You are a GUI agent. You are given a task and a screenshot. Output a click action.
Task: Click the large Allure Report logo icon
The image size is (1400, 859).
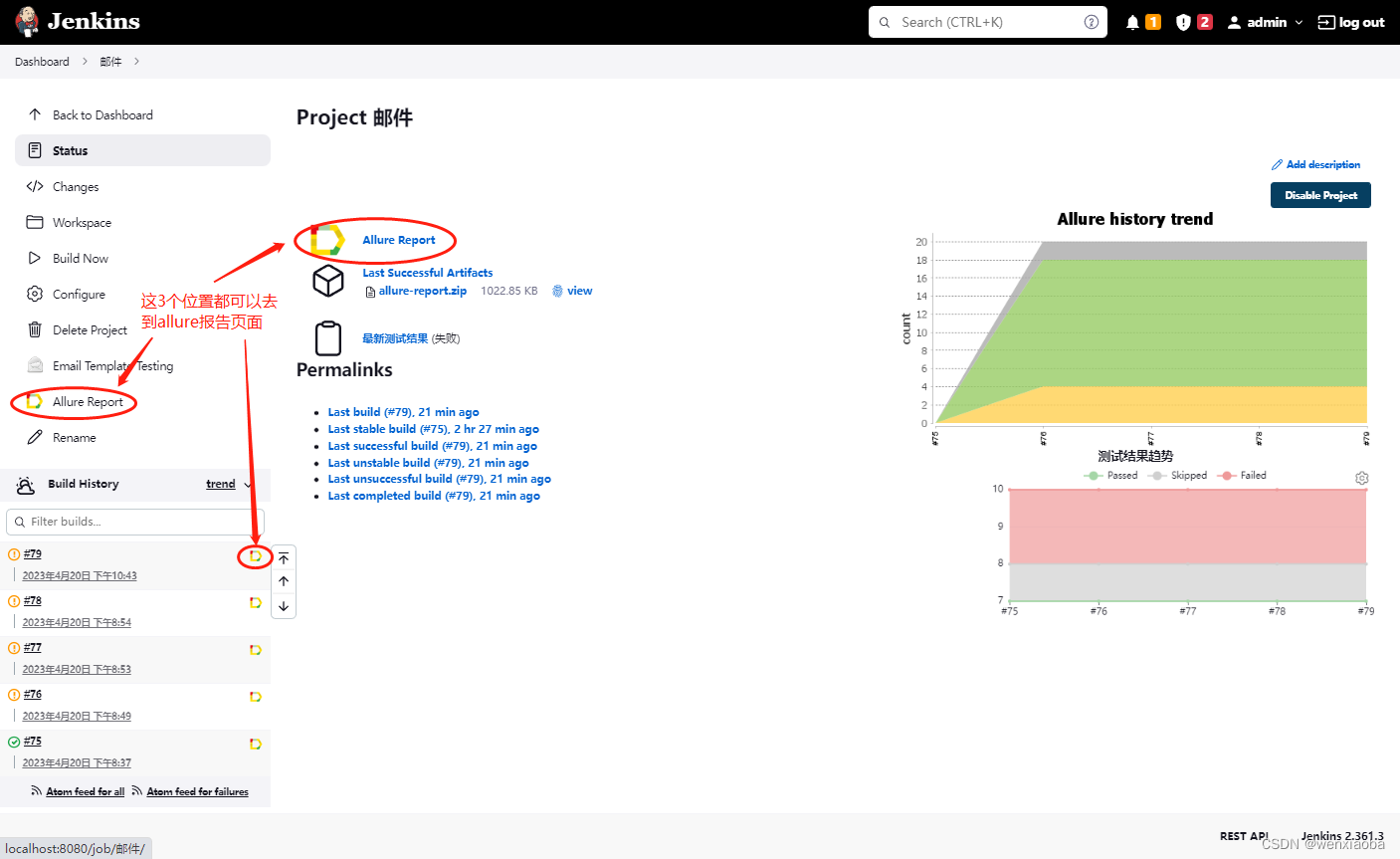(x=327, y=240)
